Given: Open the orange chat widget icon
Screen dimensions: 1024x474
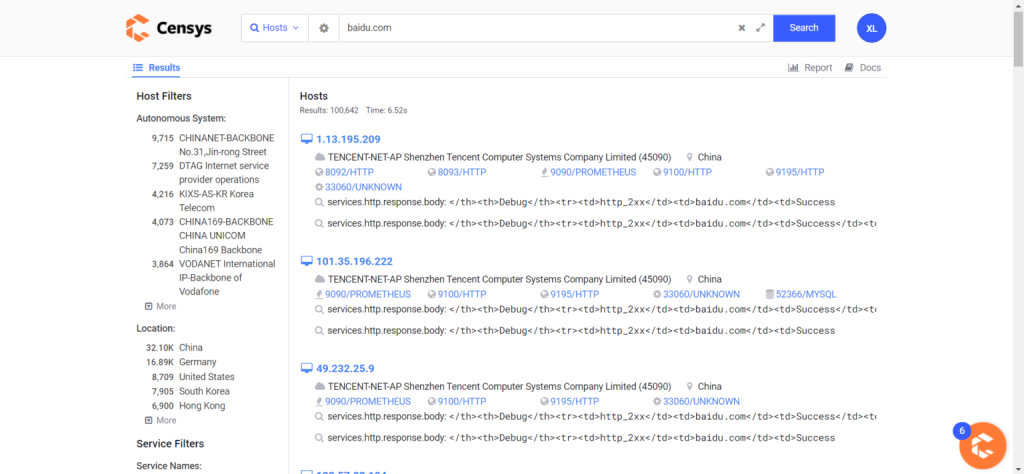Looking at the screenshot, I should pos(982,446).
